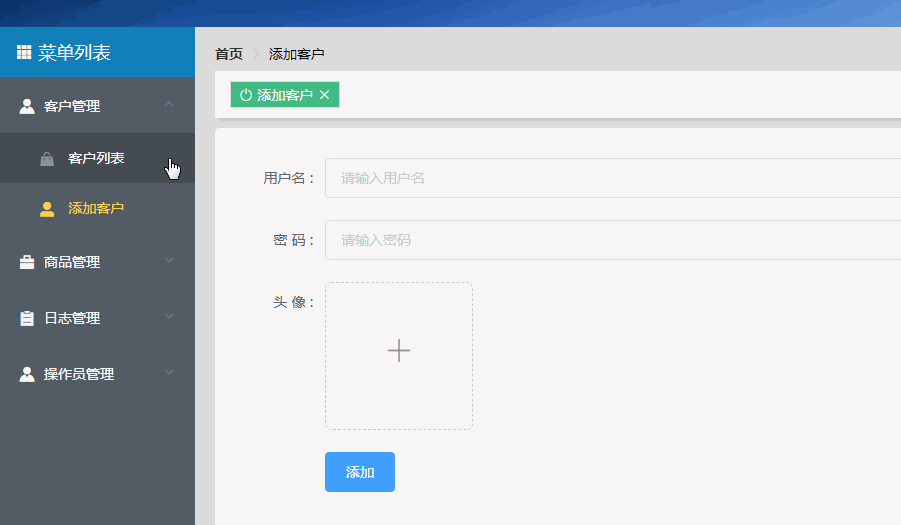Click the briefcase icon next to 商品管理

(27, 262)
